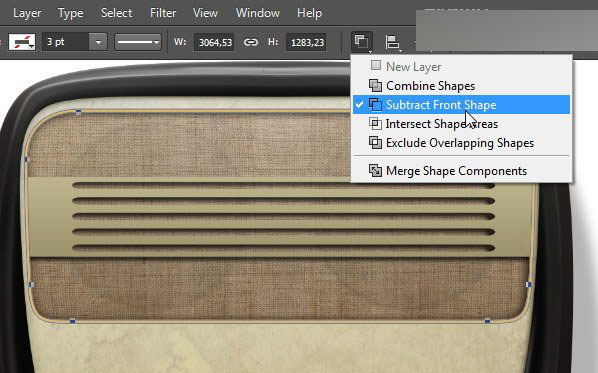Open the Path alignment icon
The image size is (598, 373).
(x=392, y=42)
